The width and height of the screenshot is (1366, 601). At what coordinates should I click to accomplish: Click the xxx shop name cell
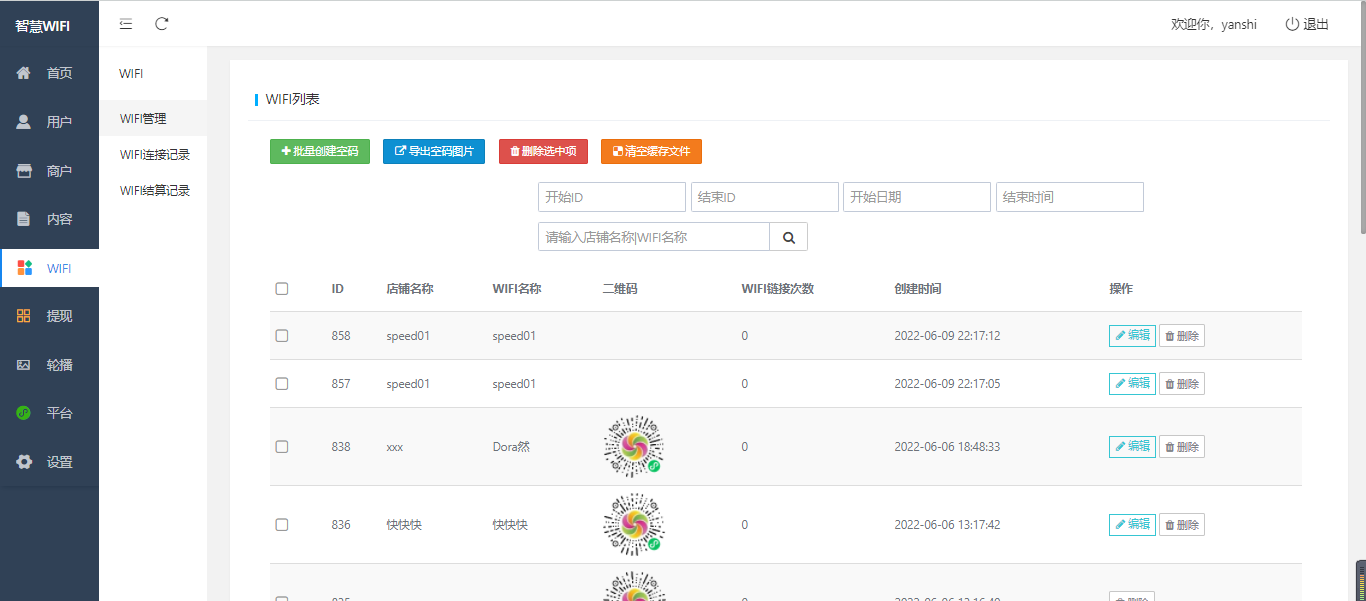coord(394,447)
